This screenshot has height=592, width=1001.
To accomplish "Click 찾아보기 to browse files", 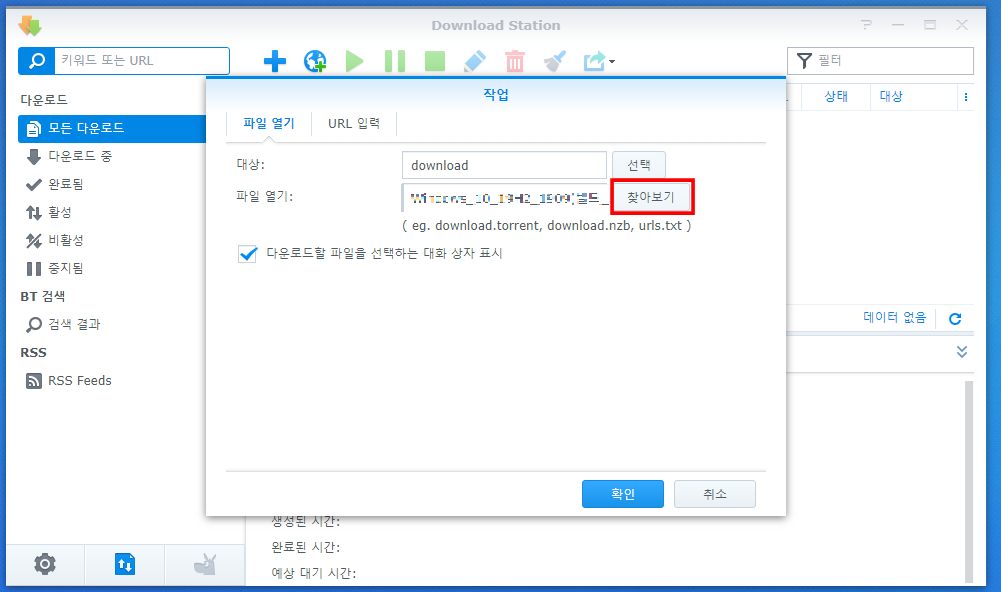I will 652,197.
